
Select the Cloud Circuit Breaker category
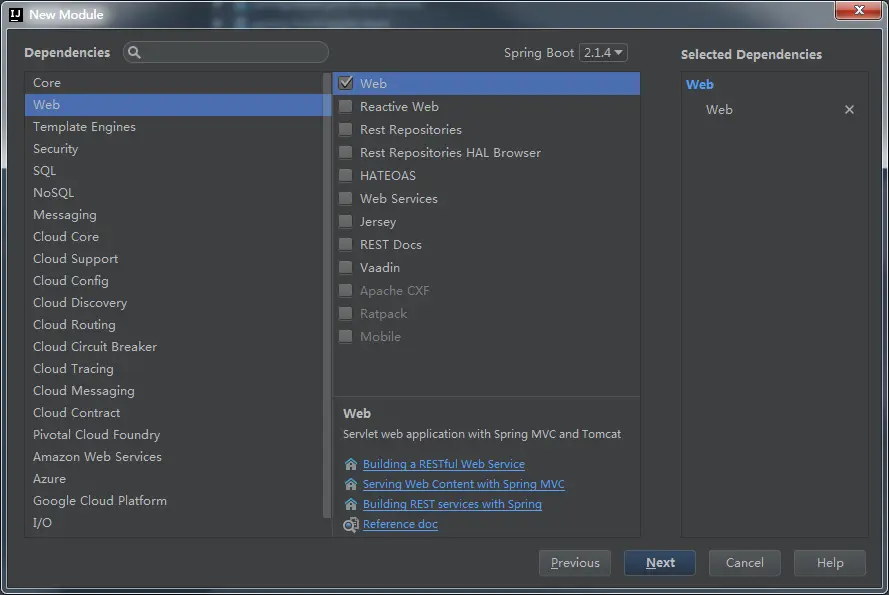(173, 347)
